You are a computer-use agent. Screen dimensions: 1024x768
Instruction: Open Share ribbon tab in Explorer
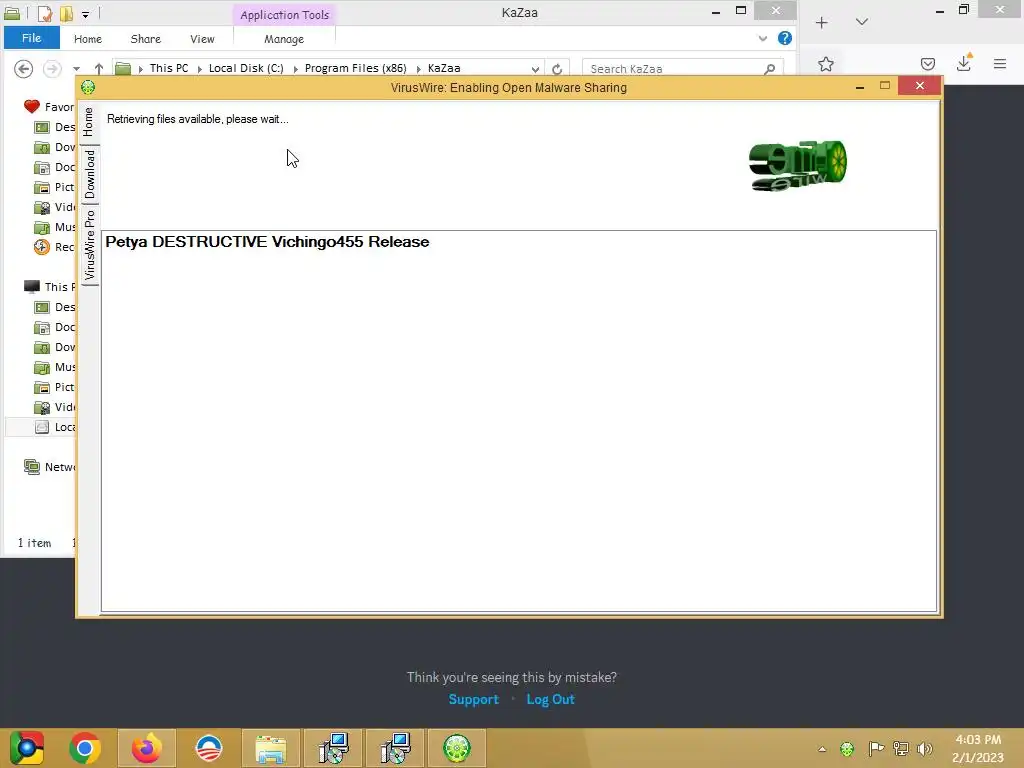tap(146, 39)
